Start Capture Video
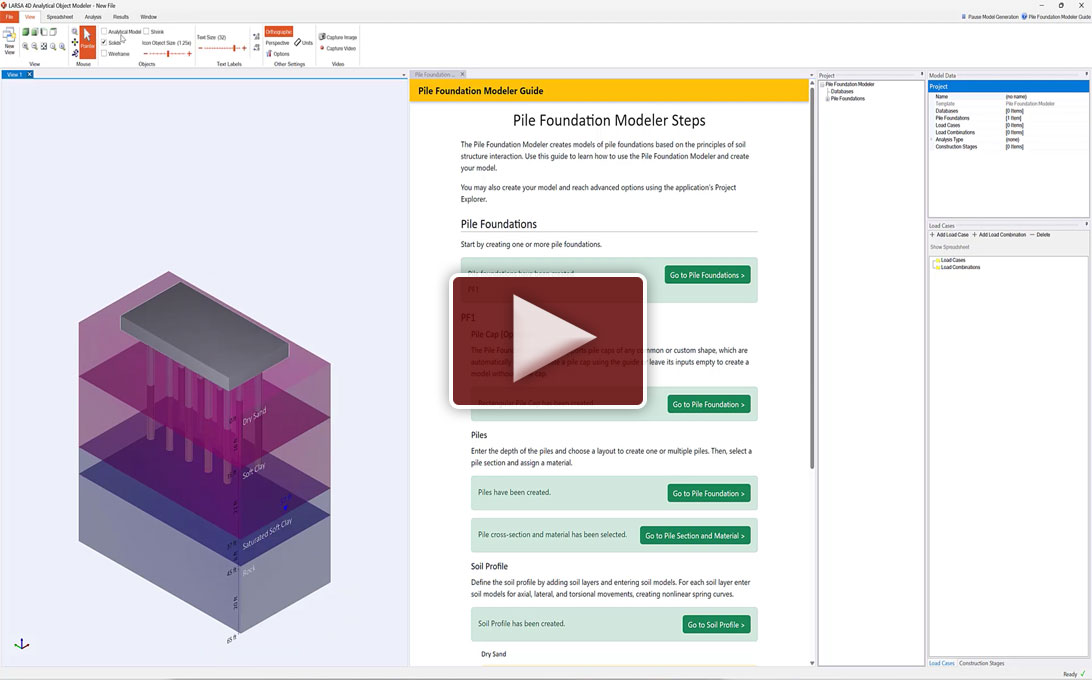1092x680 pixels. tap(338, 48)
